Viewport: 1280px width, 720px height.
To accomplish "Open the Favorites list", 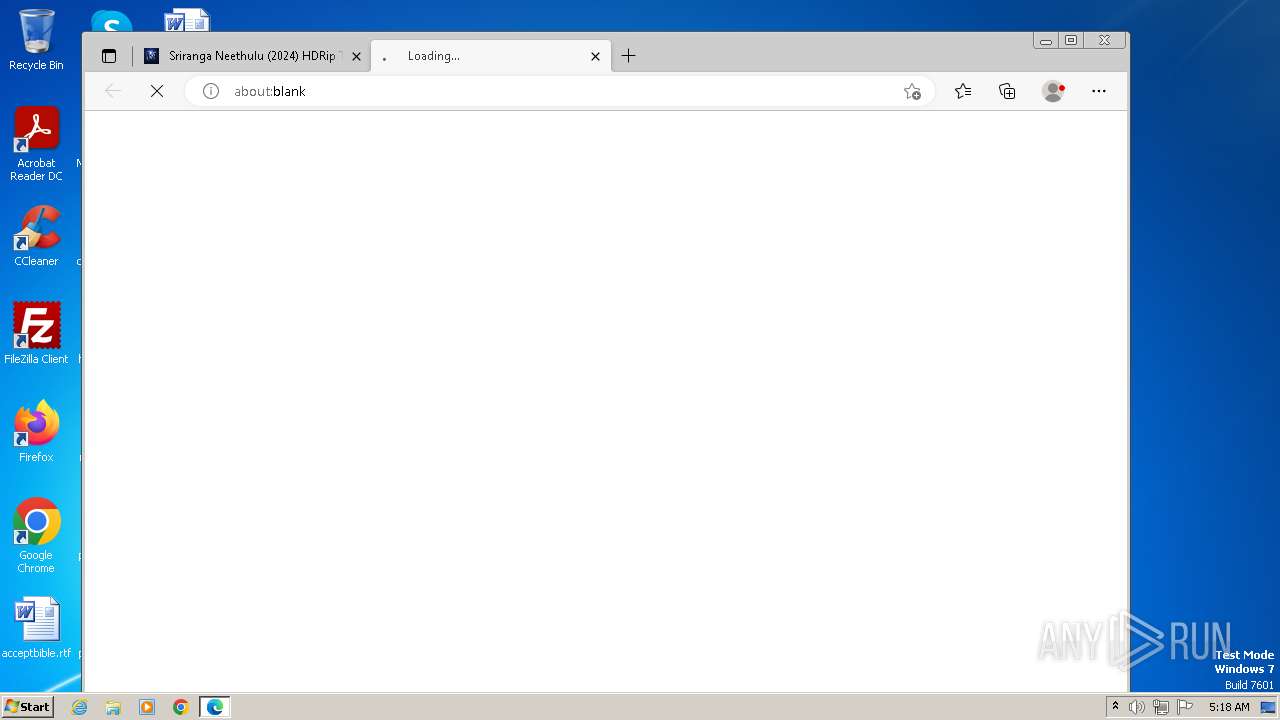I will [x=963, y=91].
